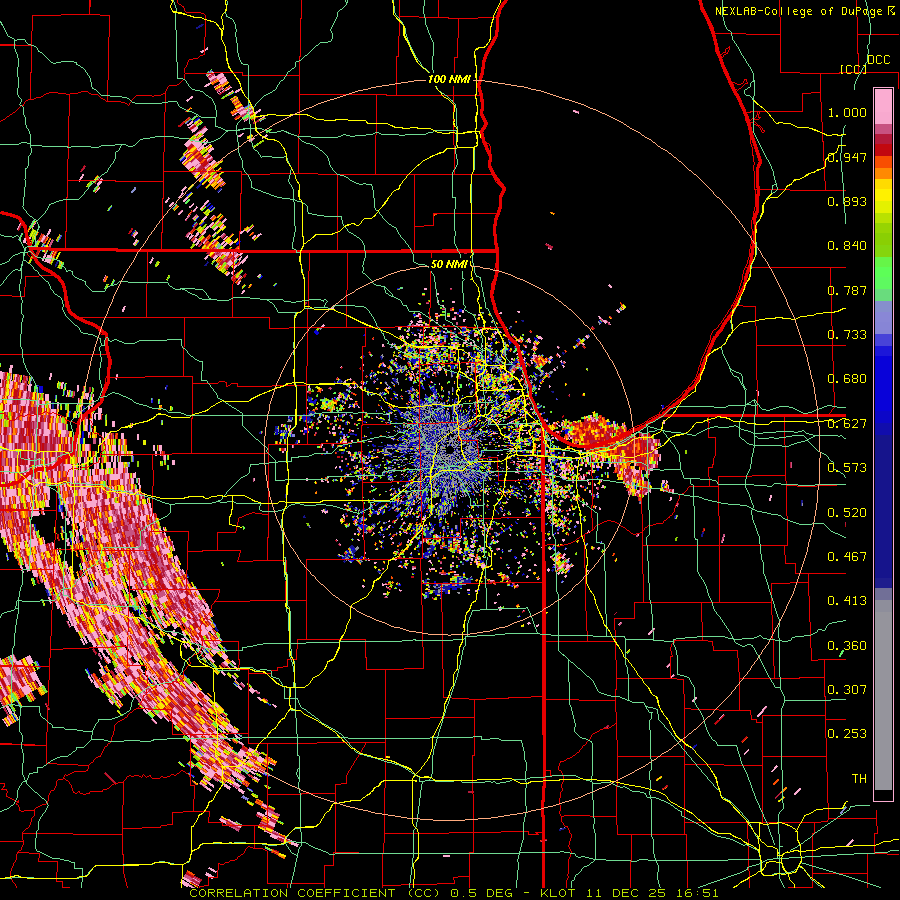Click the 0.680 scale value
Screen dimensions: 900x900
click(847, 379)
